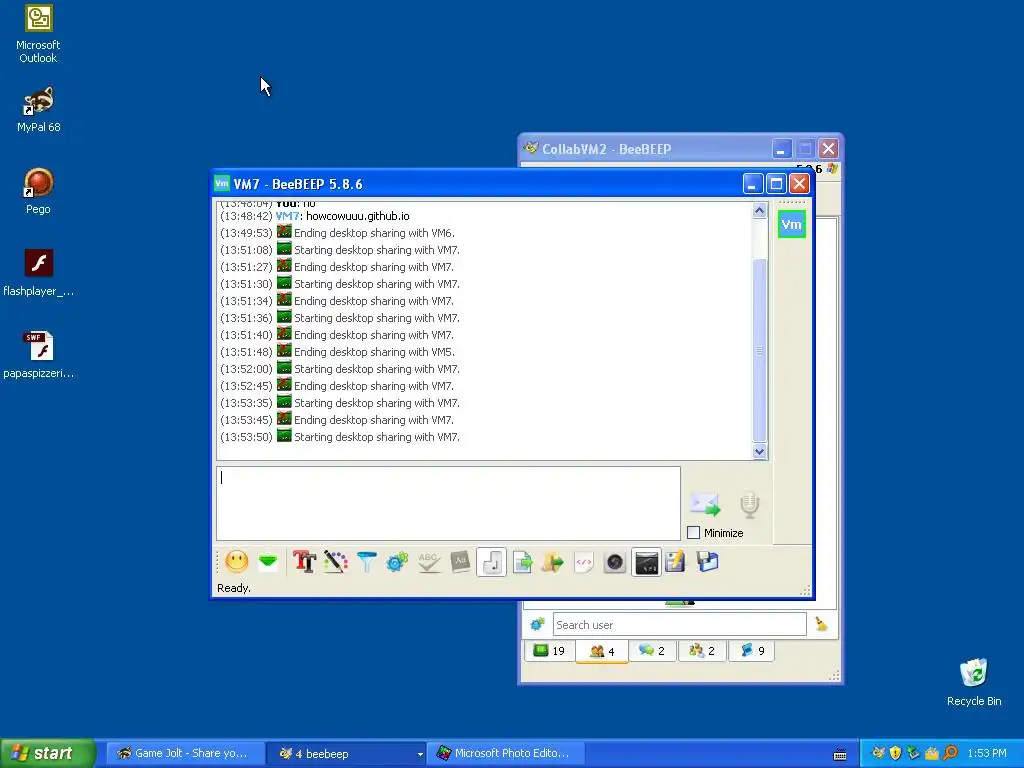1024x768 pixels.
Task: Click the yellow security shield tray icon
Action: click(895, 753)
